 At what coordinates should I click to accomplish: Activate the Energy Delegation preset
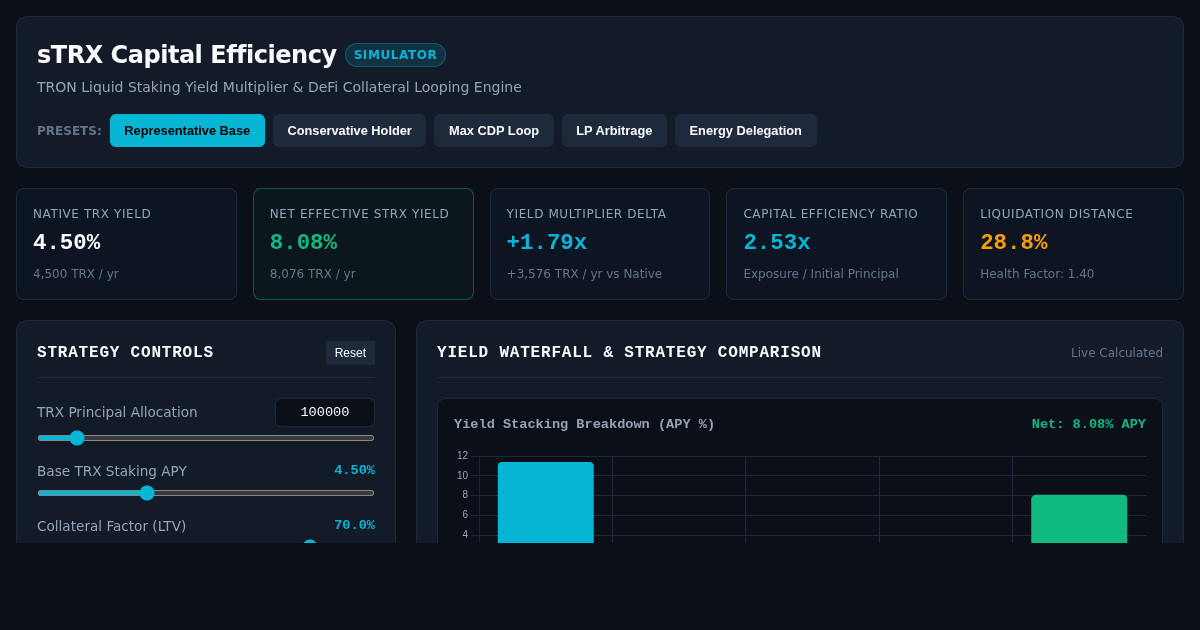tap(745, 130)
